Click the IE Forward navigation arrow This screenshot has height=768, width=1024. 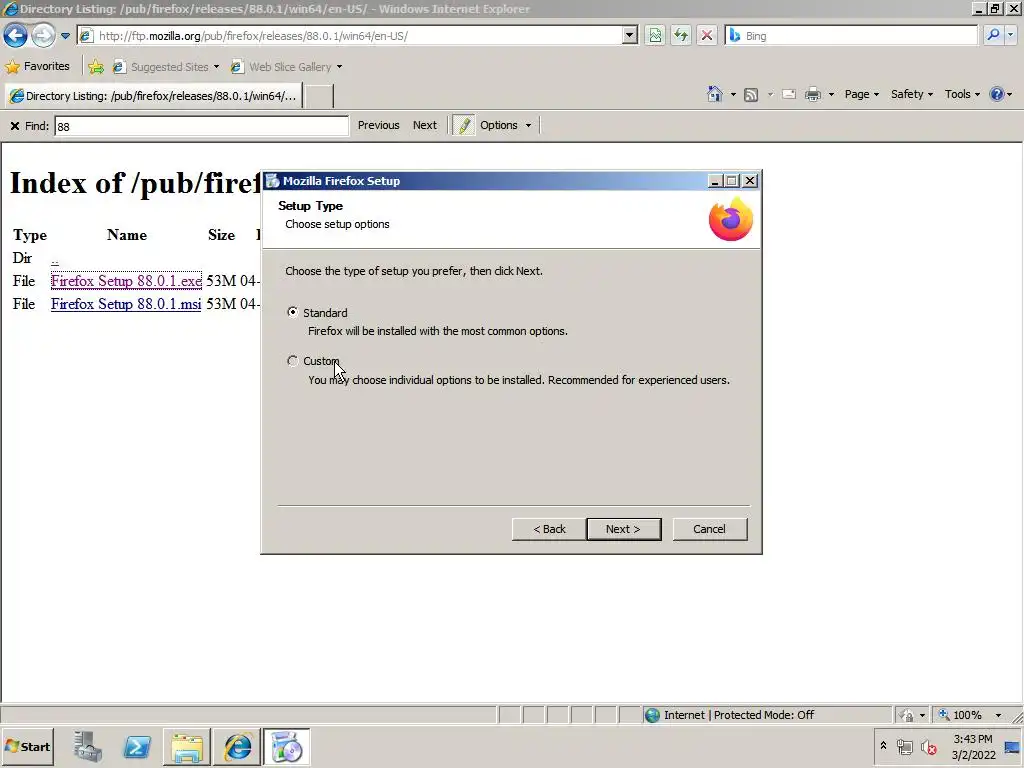coord(43,35)
